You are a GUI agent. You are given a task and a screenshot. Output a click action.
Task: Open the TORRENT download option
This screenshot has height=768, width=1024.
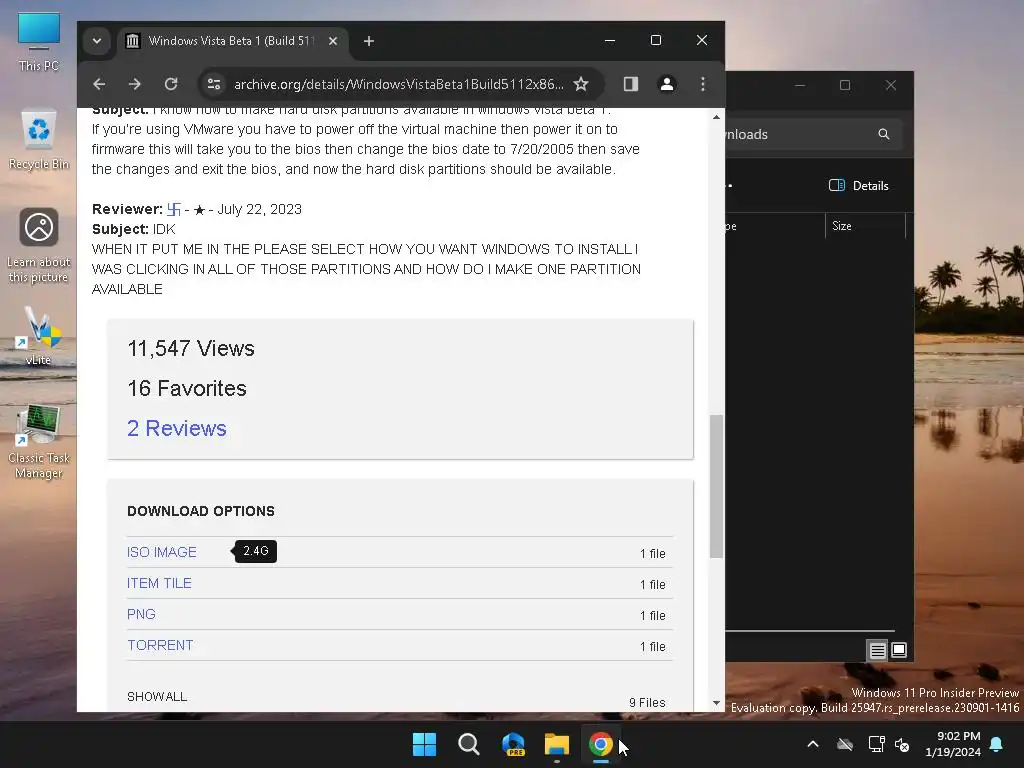coord(160,645)
